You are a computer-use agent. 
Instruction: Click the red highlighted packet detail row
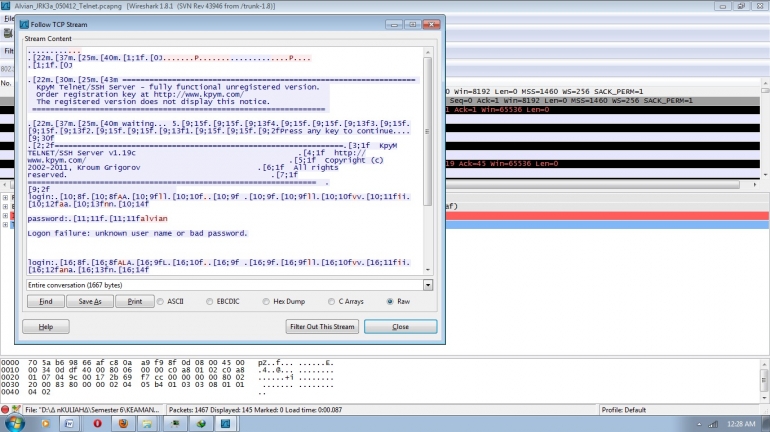point(607,216)
